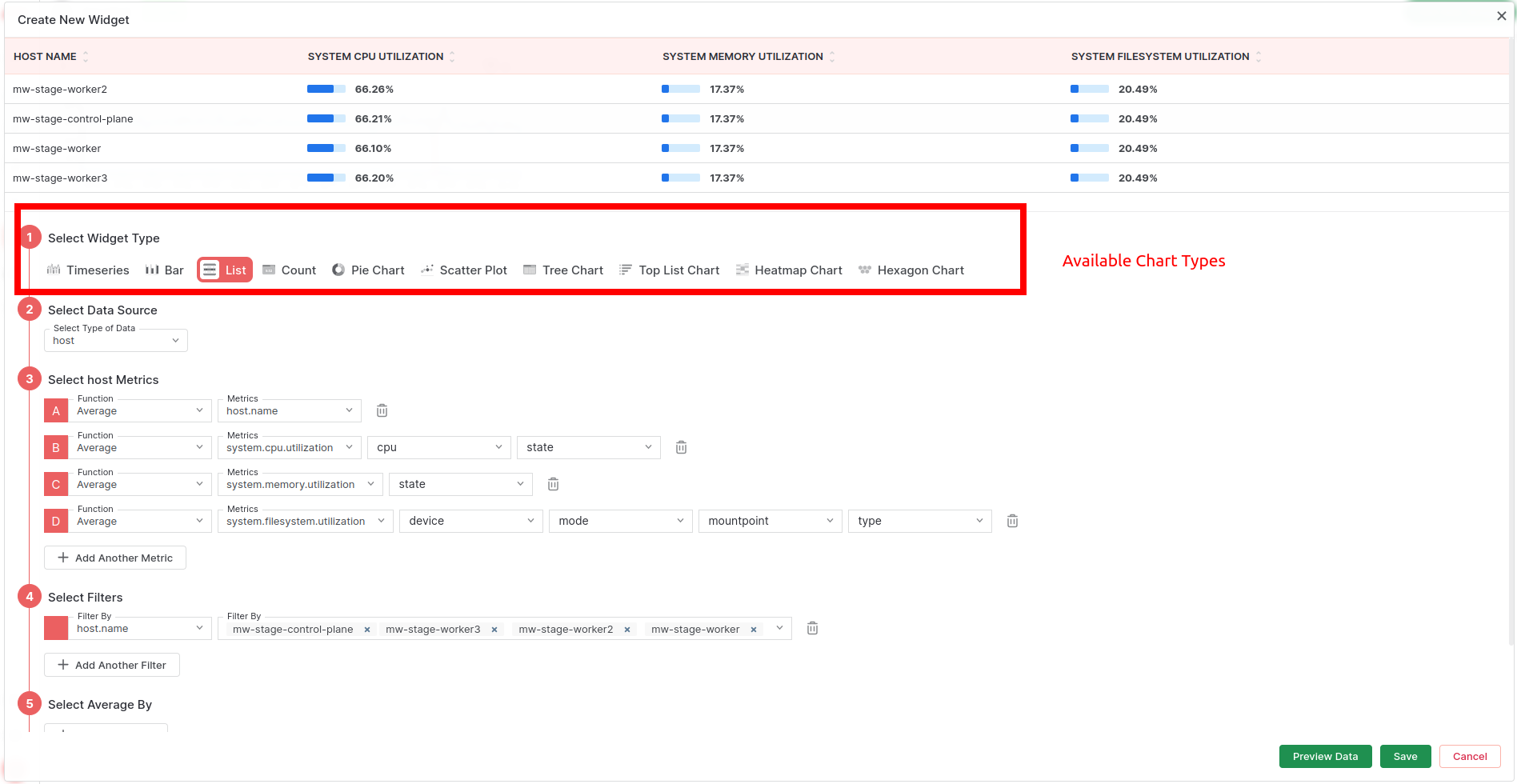The width and height of the screenshot is (1517, 784).
Task: Open the mountpoint attribute dropdown
Action: (x=770, y=521)
